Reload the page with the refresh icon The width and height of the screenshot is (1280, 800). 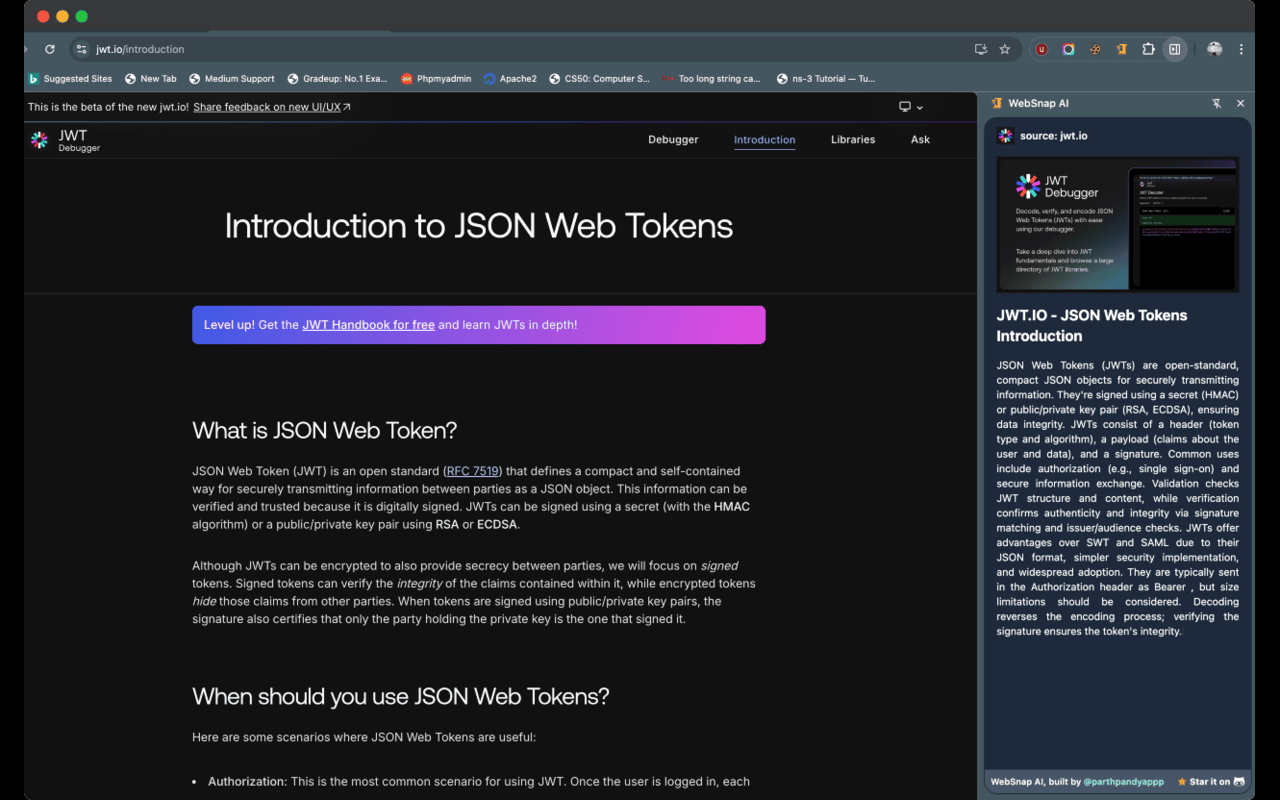tap(50, 49)
